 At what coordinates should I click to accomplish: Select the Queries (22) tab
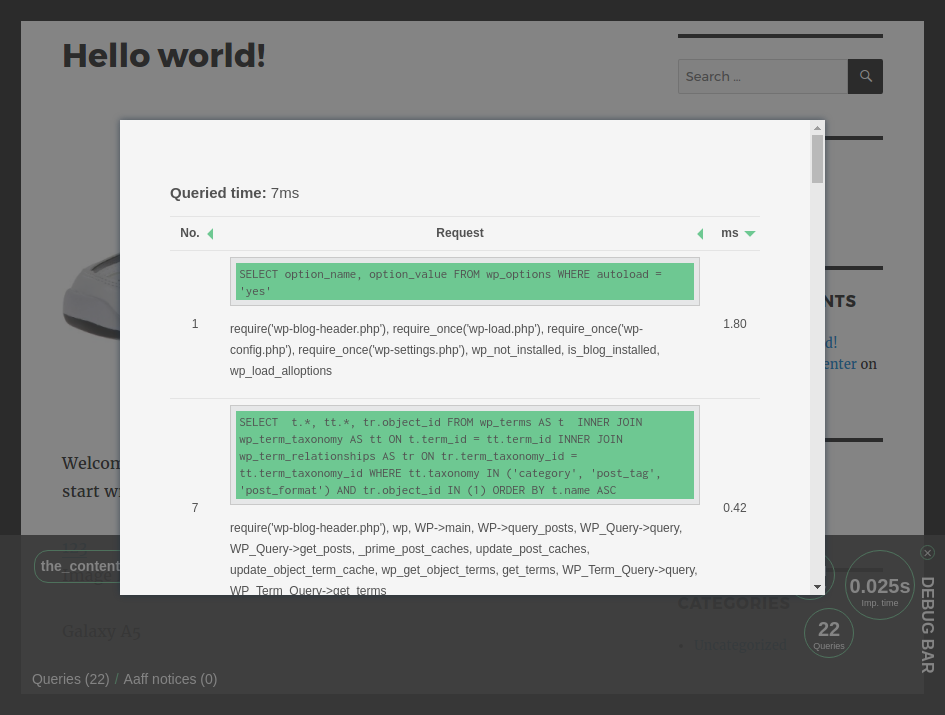71,679
